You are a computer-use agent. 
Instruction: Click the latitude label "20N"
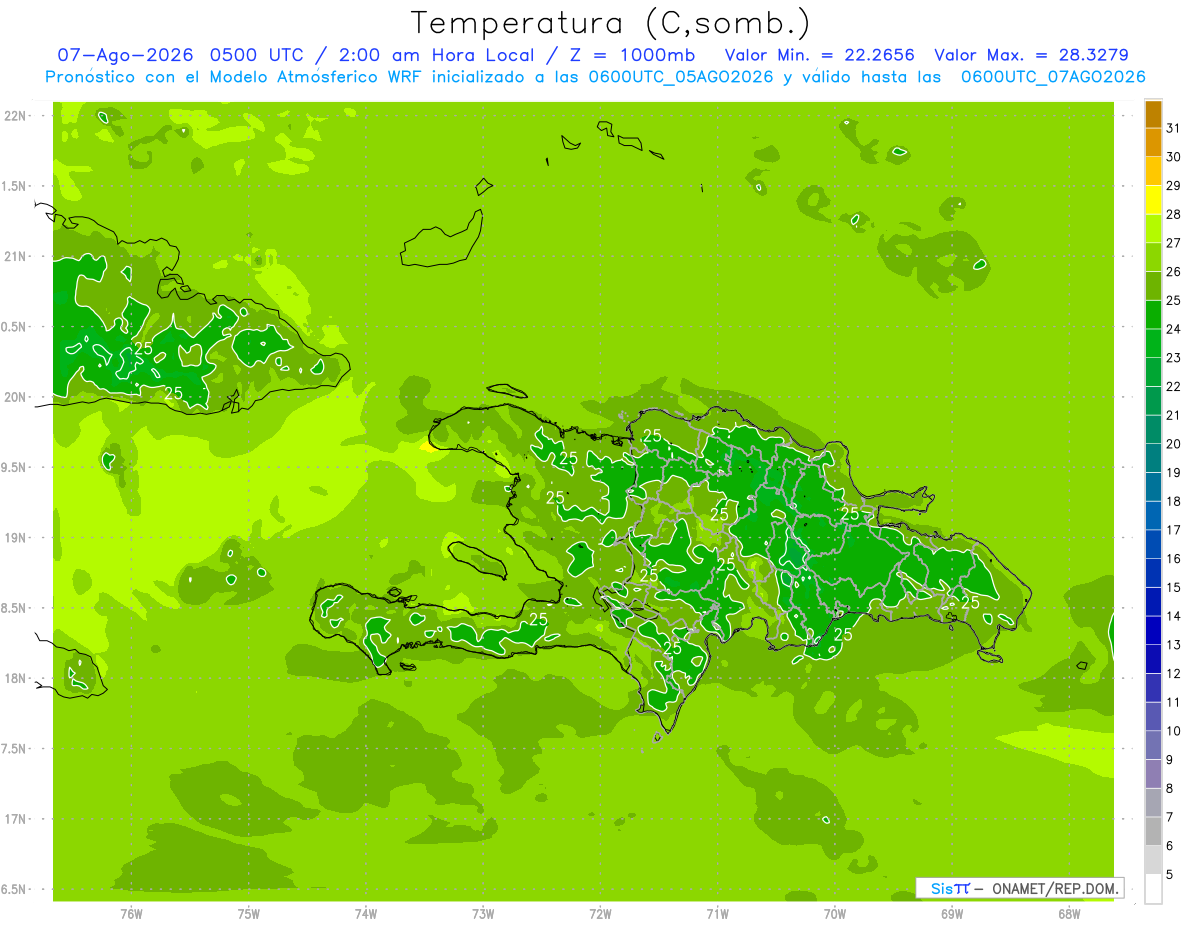point(16,397)
